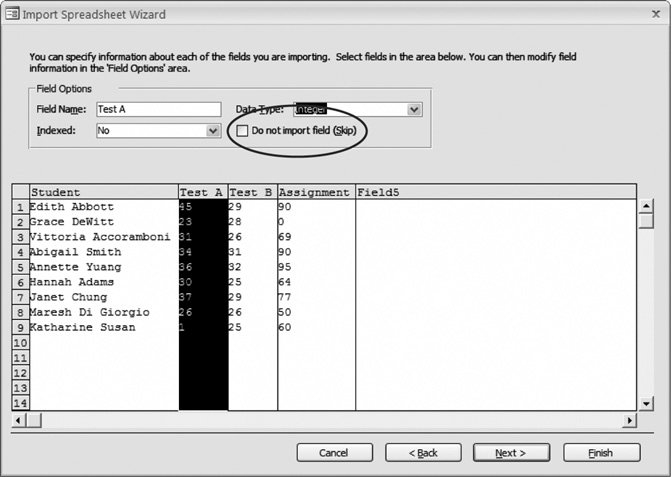Click the Test A column header

202,192
